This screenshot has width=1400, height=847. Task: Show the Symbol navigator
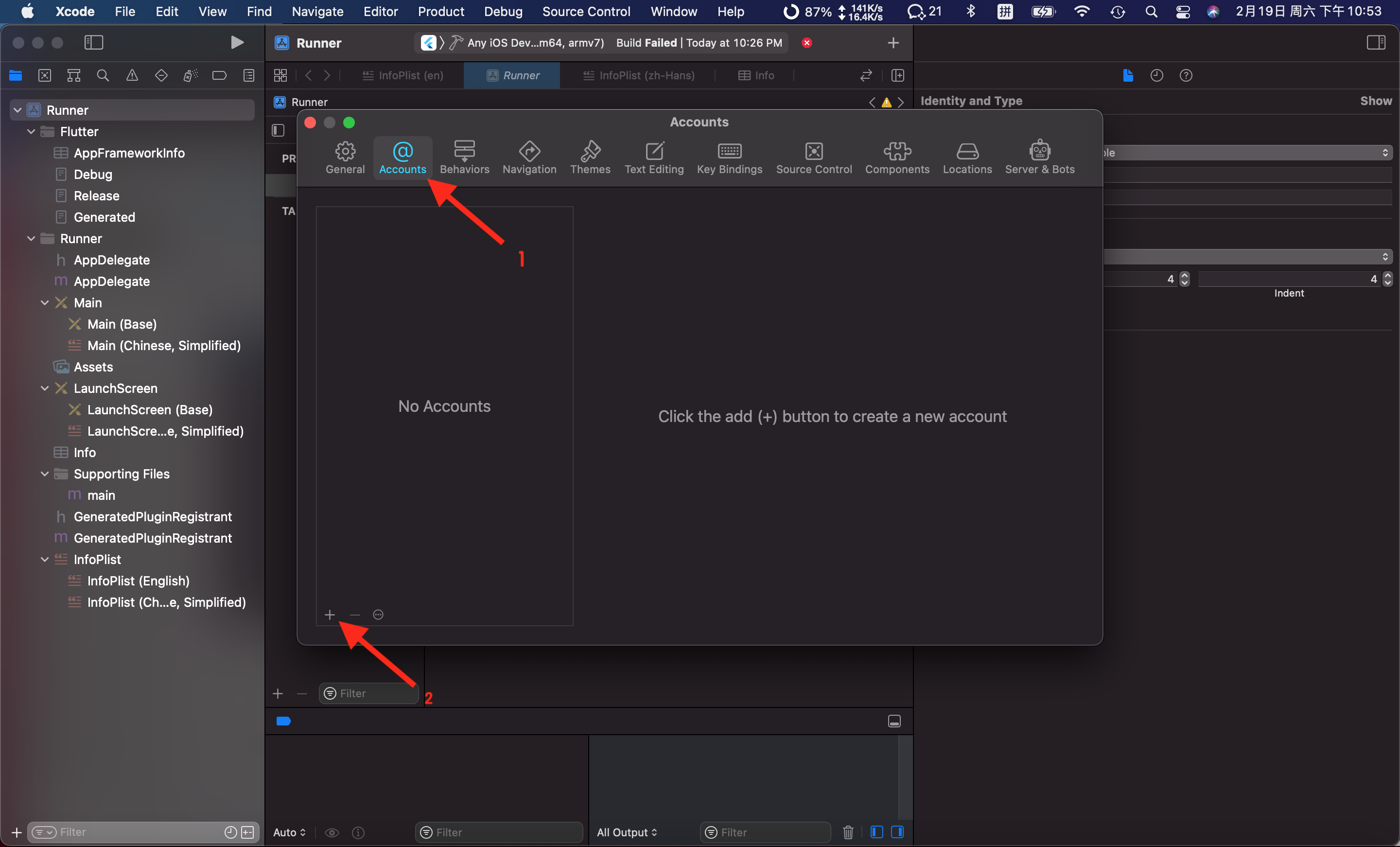pyautogui.click(x=74, y=75)
